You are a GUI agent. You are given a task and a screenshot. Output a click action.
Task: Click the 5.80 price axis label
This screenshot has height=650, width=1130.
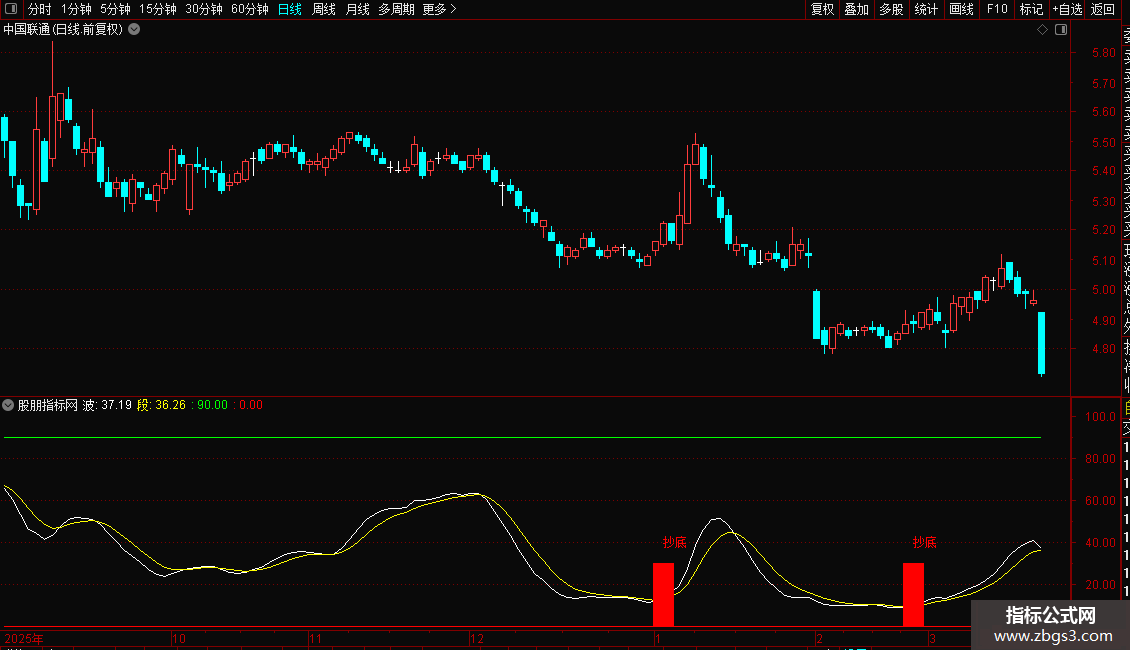click(1103, 53)
